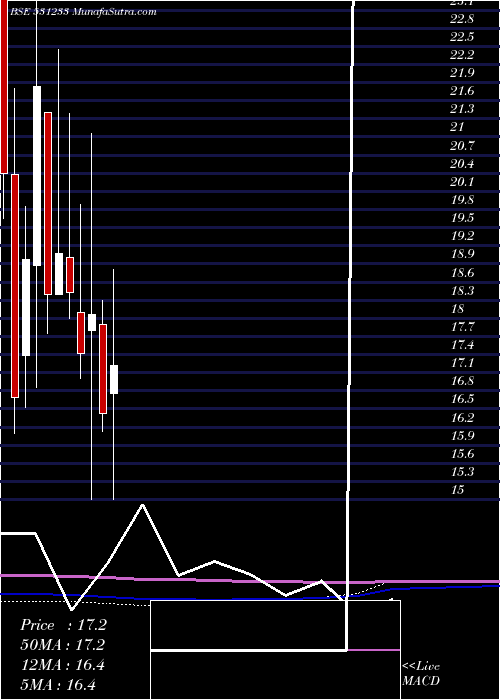Click the 21 price axis label
Viewport: 500px width, 700px height.
coord(457,127)
